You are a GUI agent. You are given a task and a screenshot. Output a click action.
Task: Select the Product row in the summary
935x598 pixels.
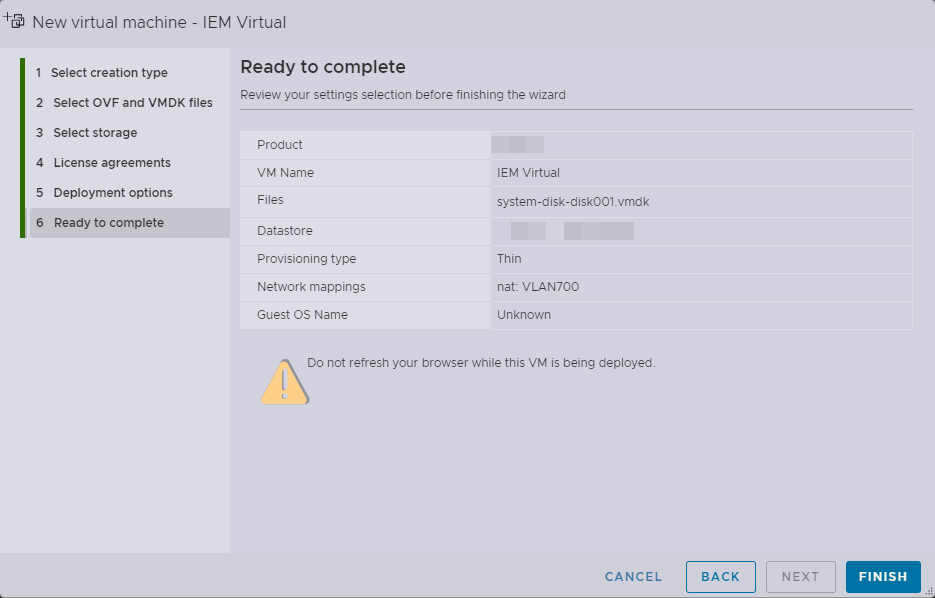[x=575, y=144]
